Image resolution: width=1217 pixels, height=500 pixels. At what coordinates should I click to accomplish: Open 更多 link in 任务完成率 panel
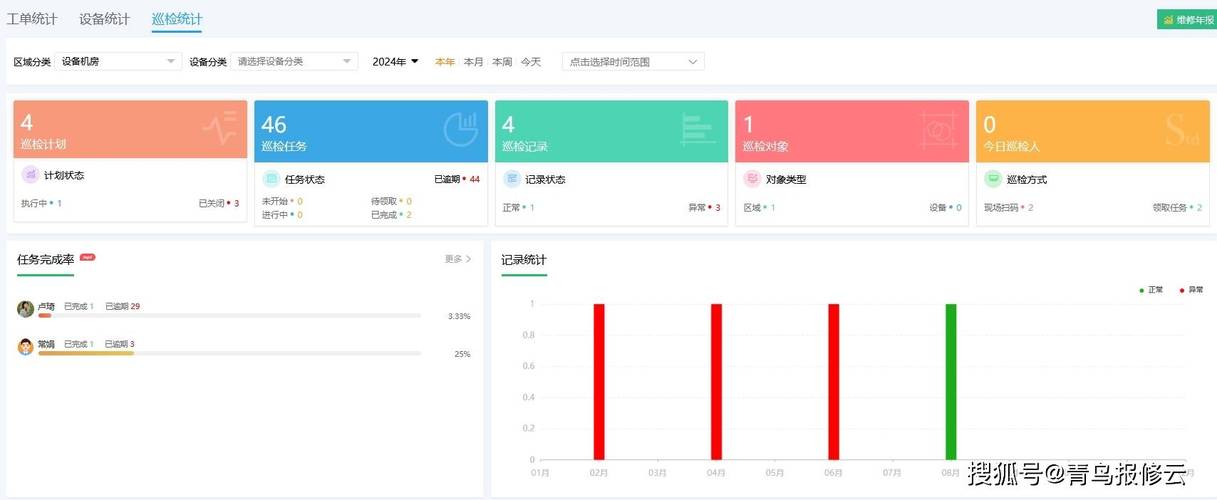tap(458, 259)
